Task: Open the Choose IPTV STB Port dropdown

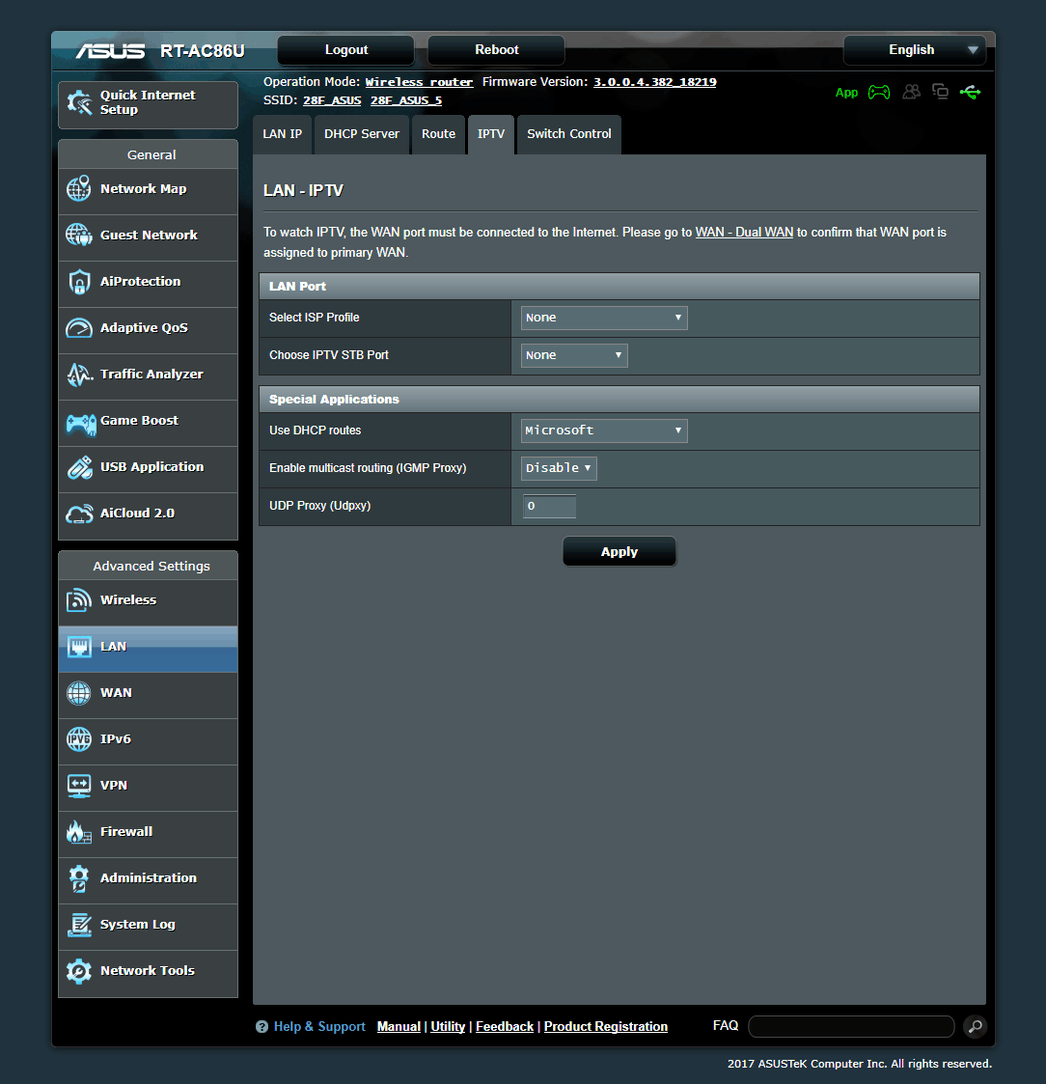Action: tap(574, 355)
